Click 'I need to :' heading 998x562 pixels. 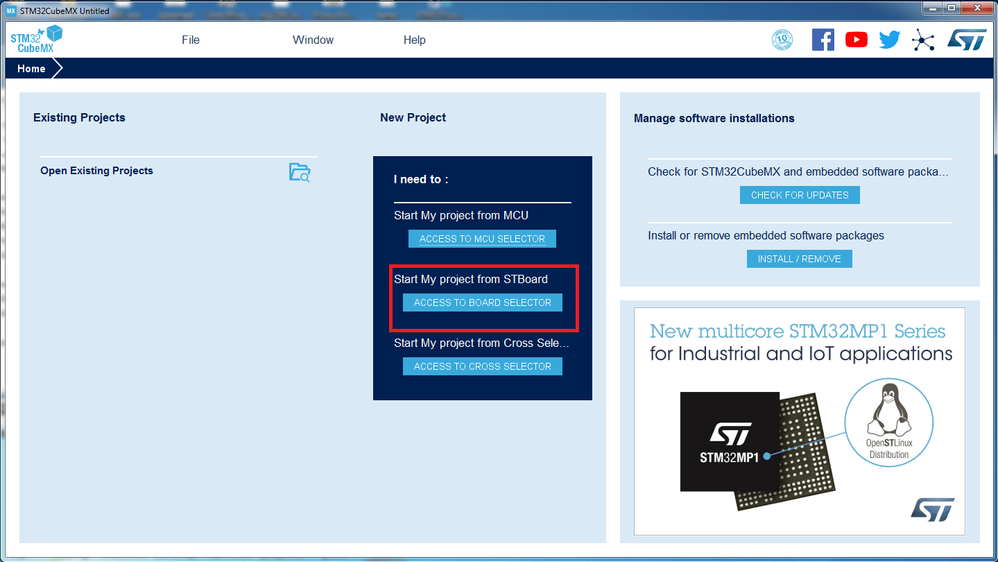coord(421,179)
